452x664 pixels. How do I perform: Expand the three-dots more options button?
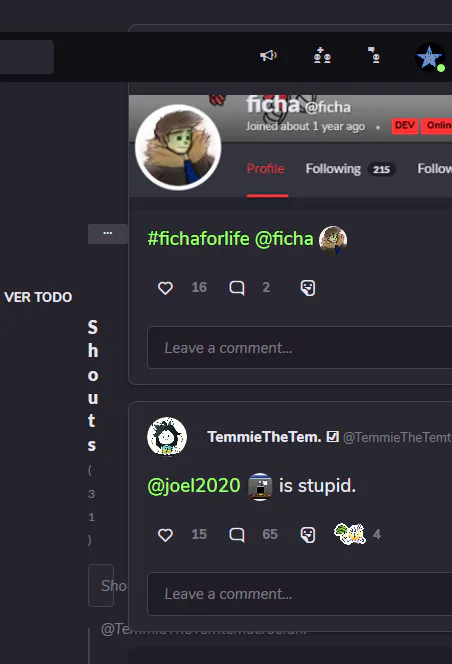click(x=108, y=234)
